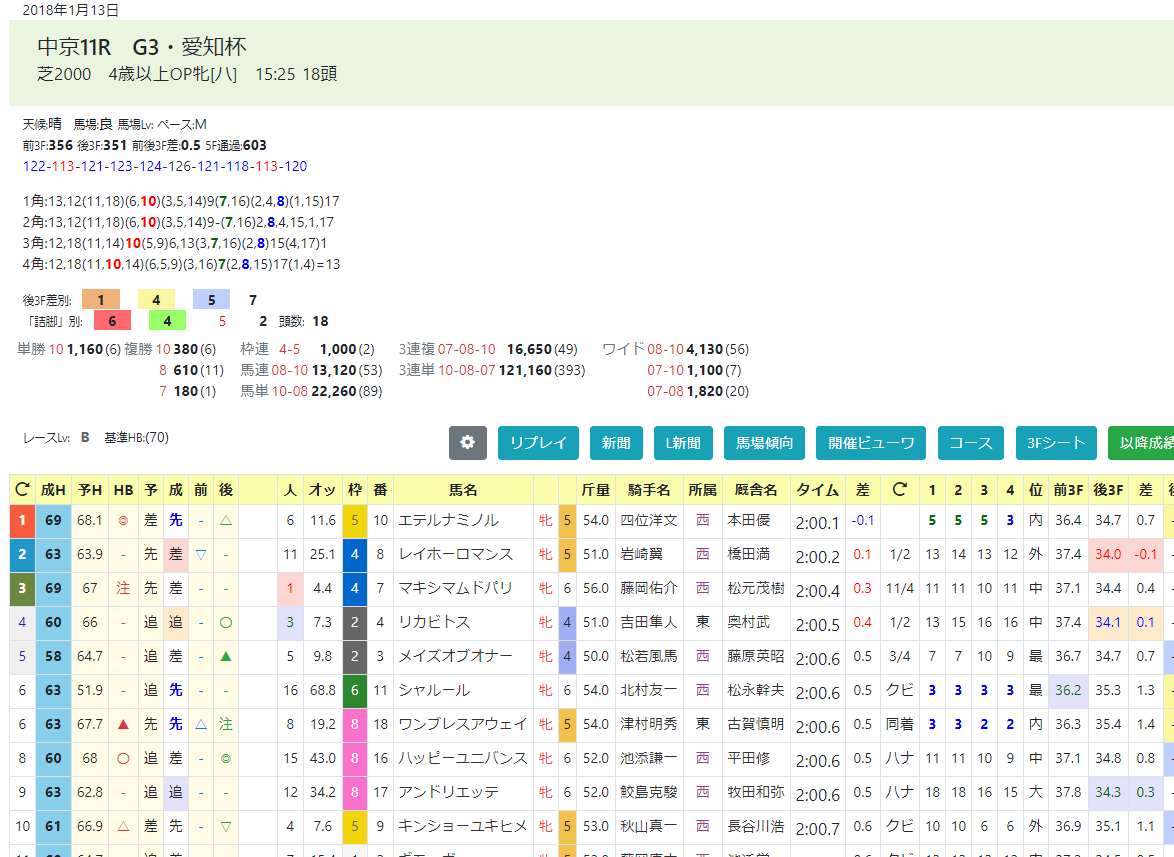
Task: Click time 2:00.1 of the winner
Action: pyautogui.click(x=818, y=522)
